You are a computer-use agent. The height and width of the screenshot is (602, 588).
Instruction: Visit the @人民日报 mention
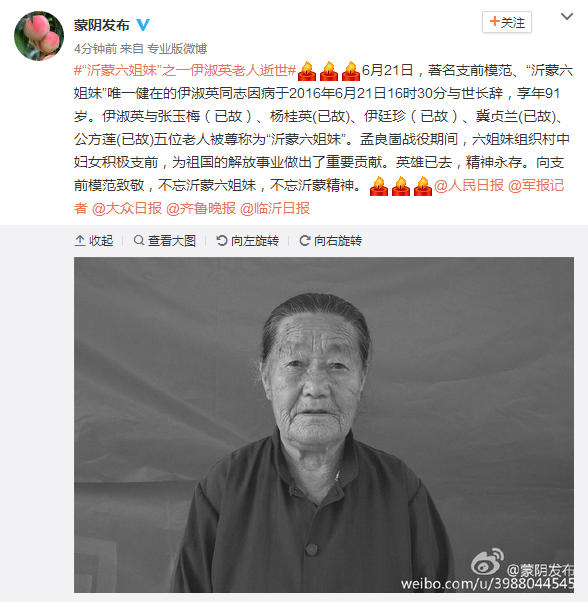(x=469, y=186)
